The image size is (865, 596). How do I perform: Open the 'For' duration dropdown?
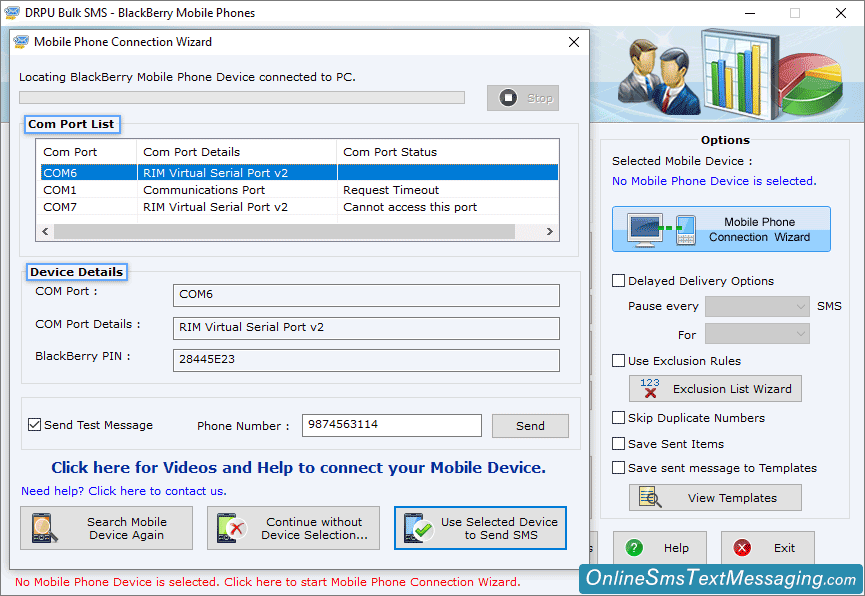[x=757, y=334]
